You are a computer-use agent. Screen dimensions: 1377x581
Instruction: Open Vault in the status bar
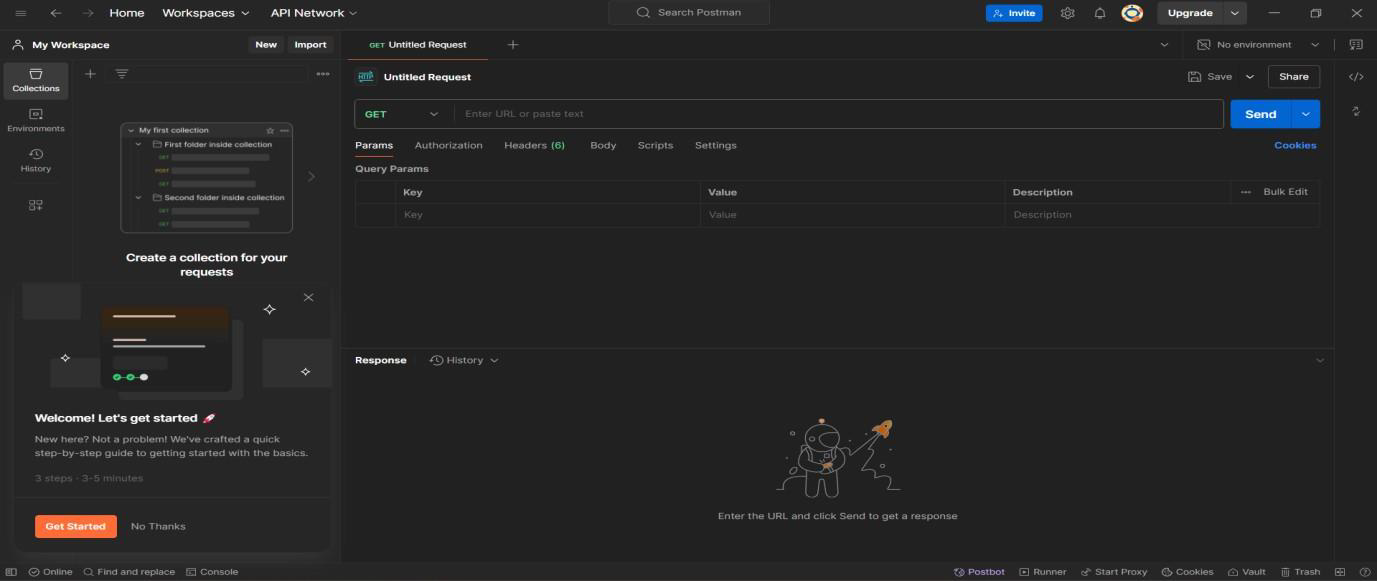[1246, 572]
